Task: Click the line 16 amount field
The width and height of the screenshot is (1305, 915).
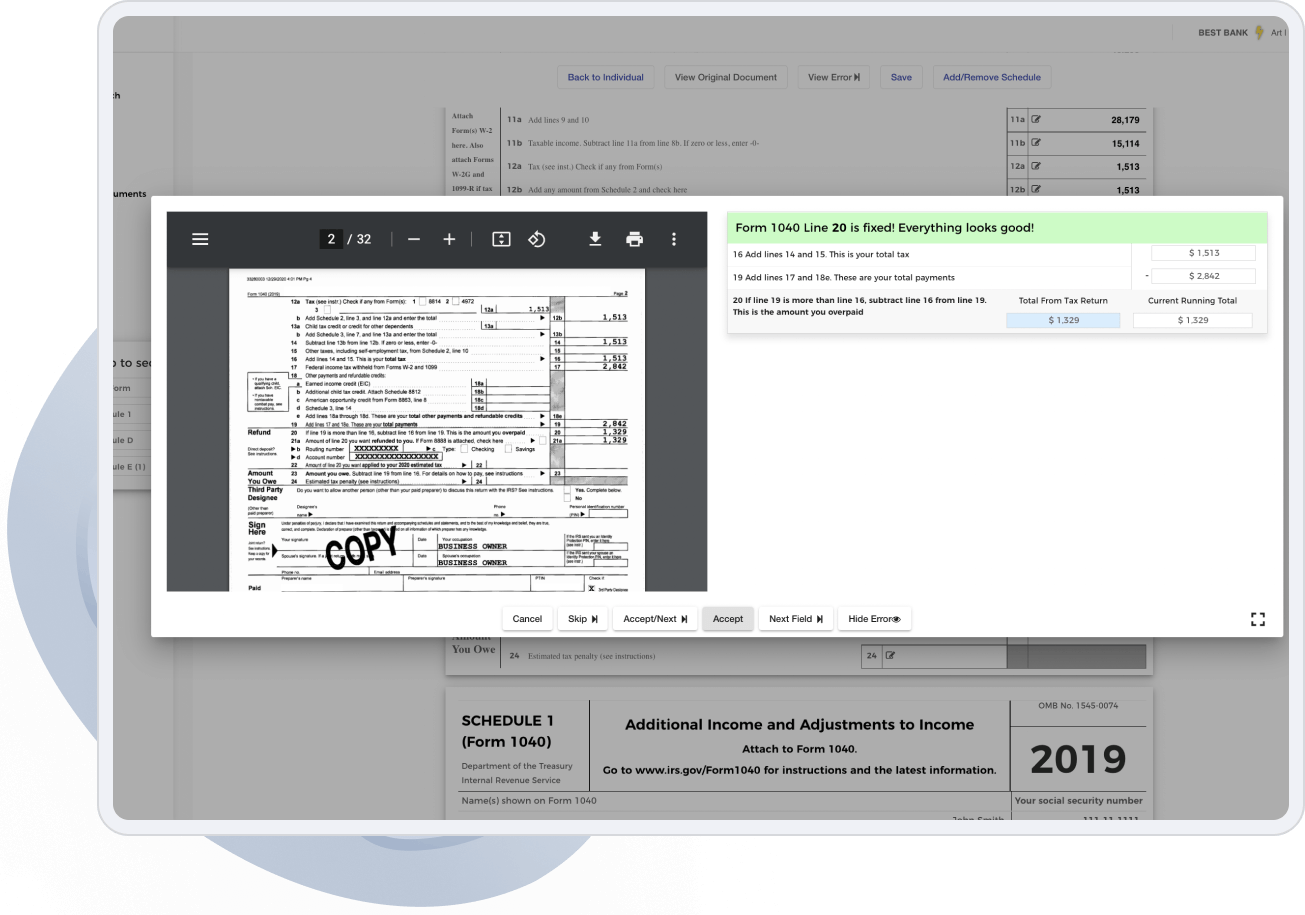Action: coord(1202,253)
